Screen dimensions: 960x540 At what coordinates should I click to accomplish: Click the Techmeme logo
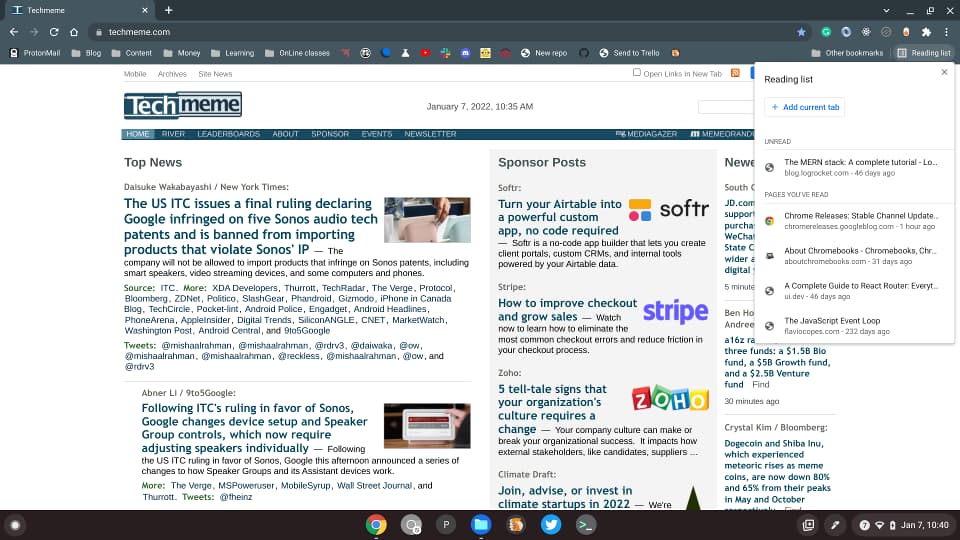(x=183, y=105)
